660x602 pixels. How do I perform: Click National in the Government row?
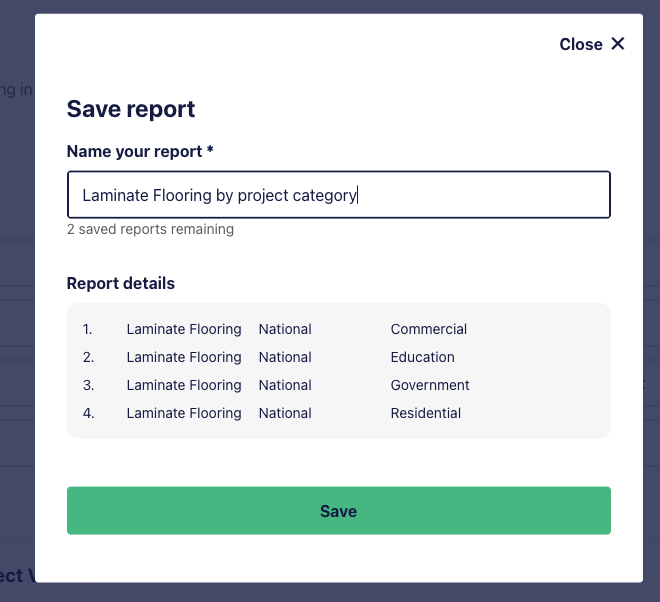[x=285, y=385]
